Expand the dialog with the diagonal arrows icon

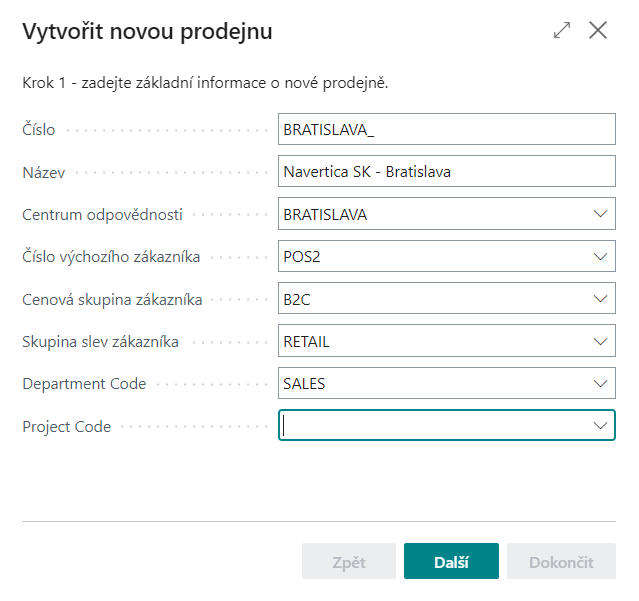tap(562, 30)
